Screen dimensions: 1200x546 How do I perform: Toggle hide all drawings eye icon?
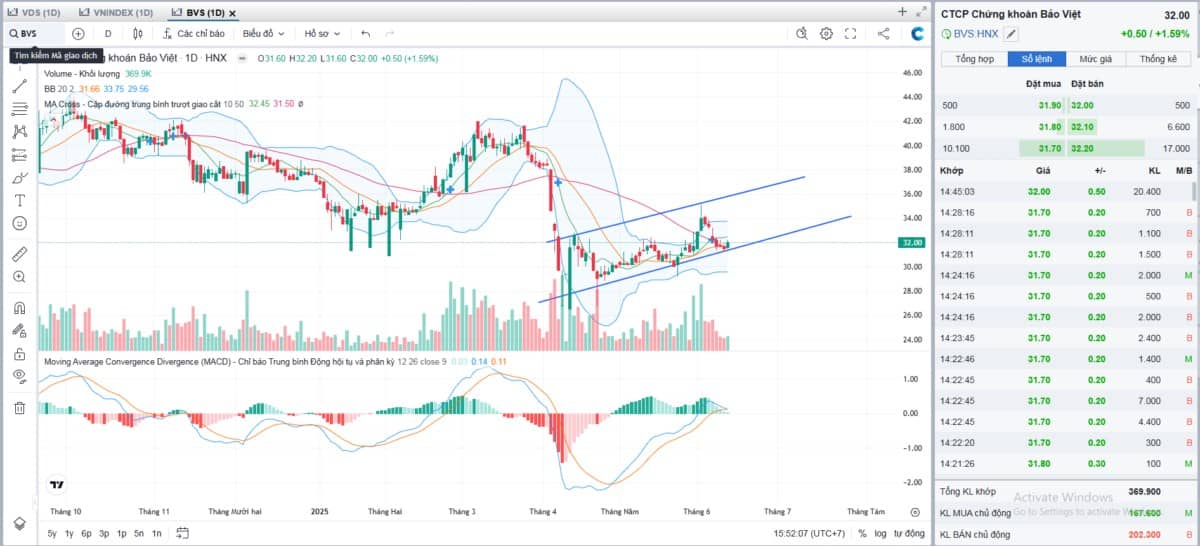19,376
